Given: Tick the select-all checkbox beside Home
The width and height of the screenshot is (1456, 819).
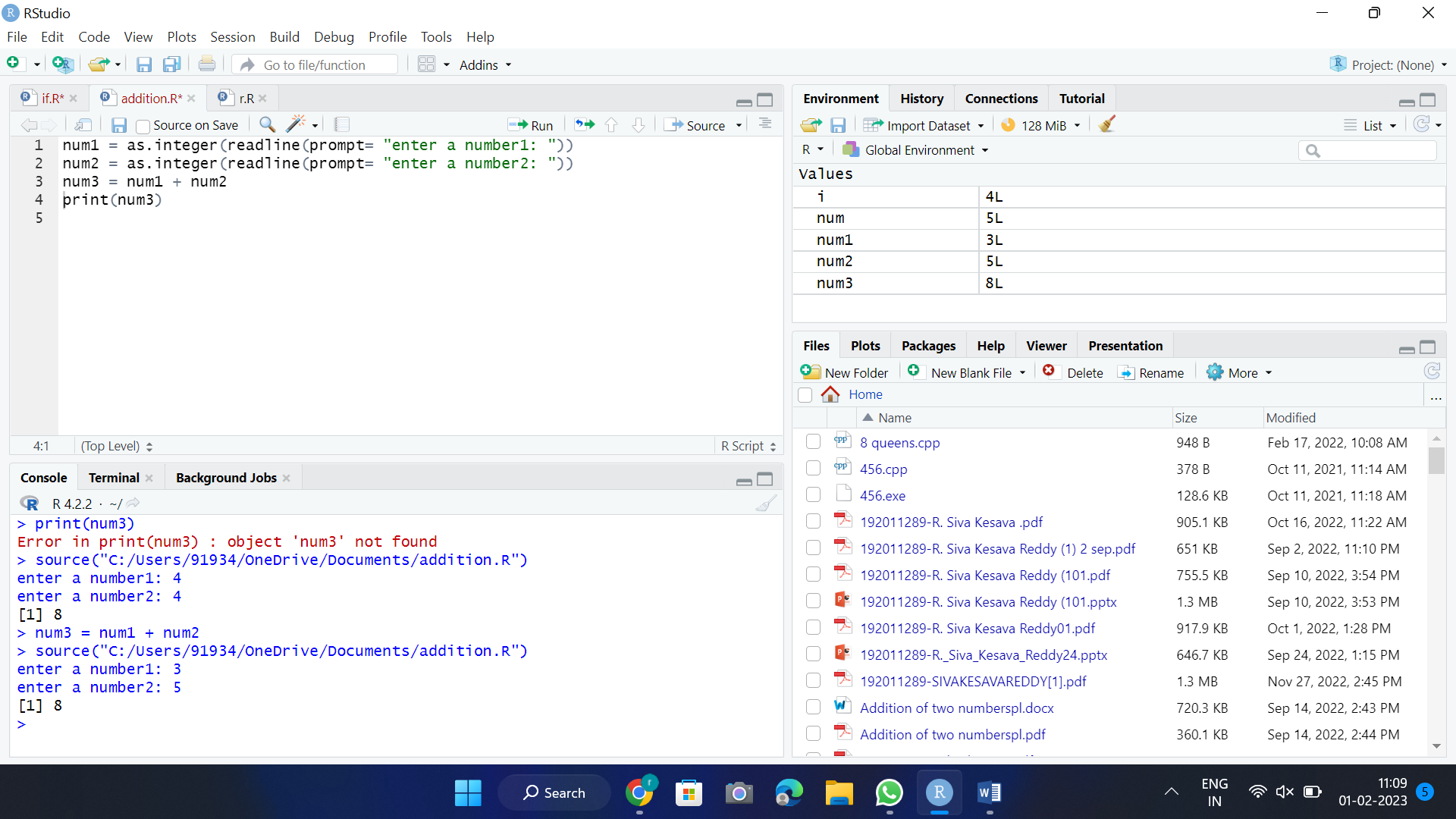Looking at the screenshot, I should click(x=805, y=395).
